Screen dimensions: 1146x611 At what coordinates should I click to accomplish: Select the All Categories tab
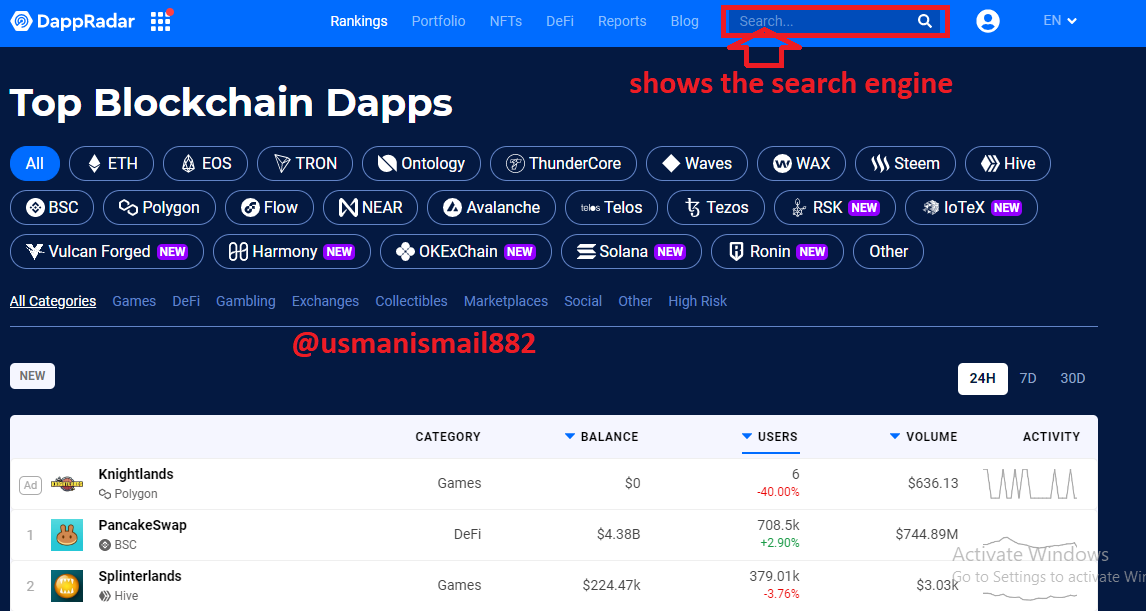coord(53,301)
